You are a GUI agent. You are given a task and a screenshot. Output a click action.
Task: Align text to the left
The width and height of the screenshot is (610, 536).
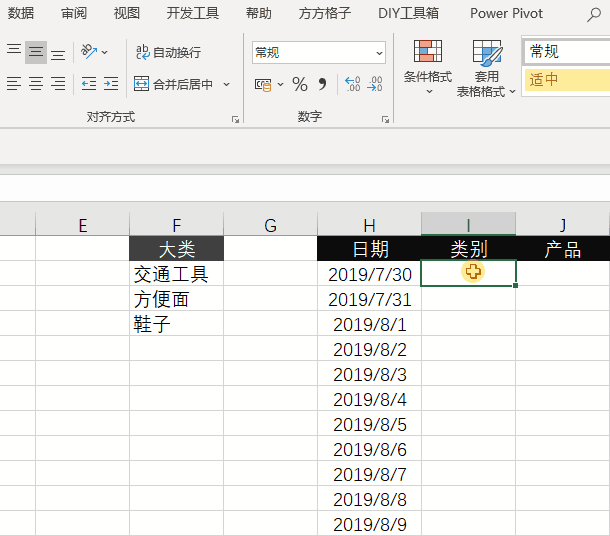14,84
